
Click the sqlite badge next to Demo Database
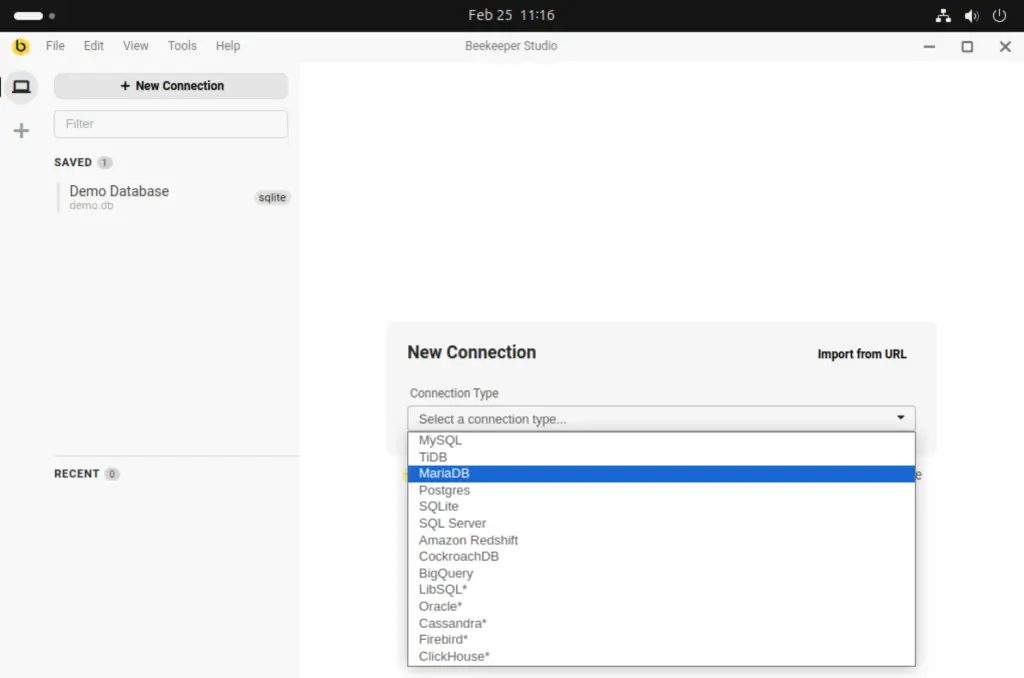272,197
